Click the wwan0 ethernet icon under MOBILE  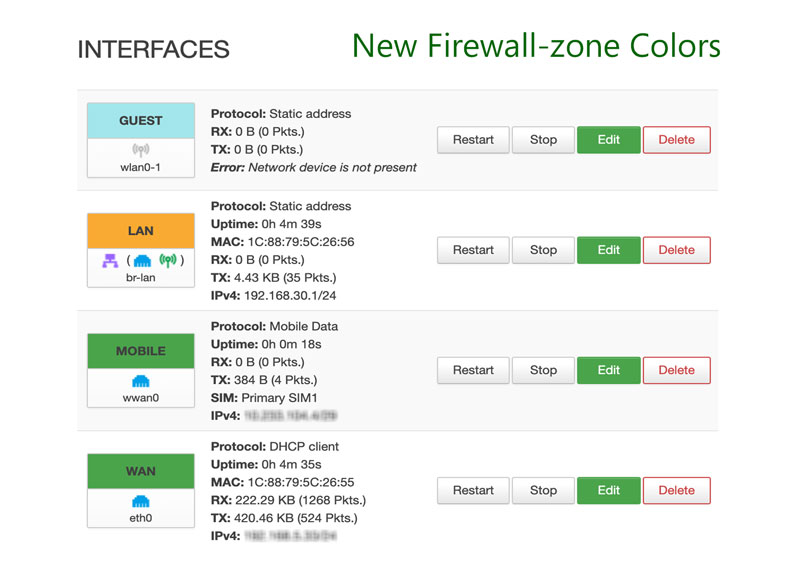pyautogui.click(x=141, y=381)
